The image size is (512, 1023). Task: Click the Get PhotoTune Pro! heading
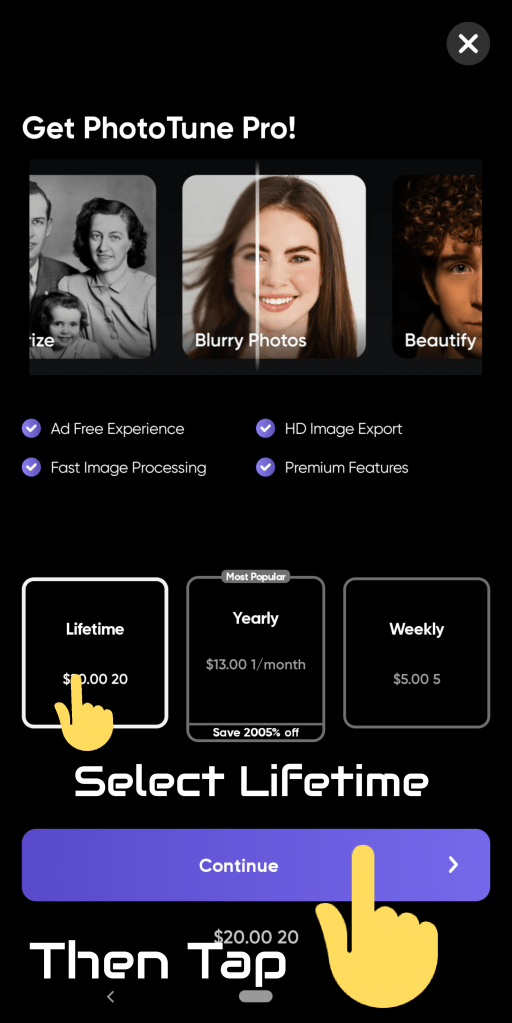click(159, 129)
